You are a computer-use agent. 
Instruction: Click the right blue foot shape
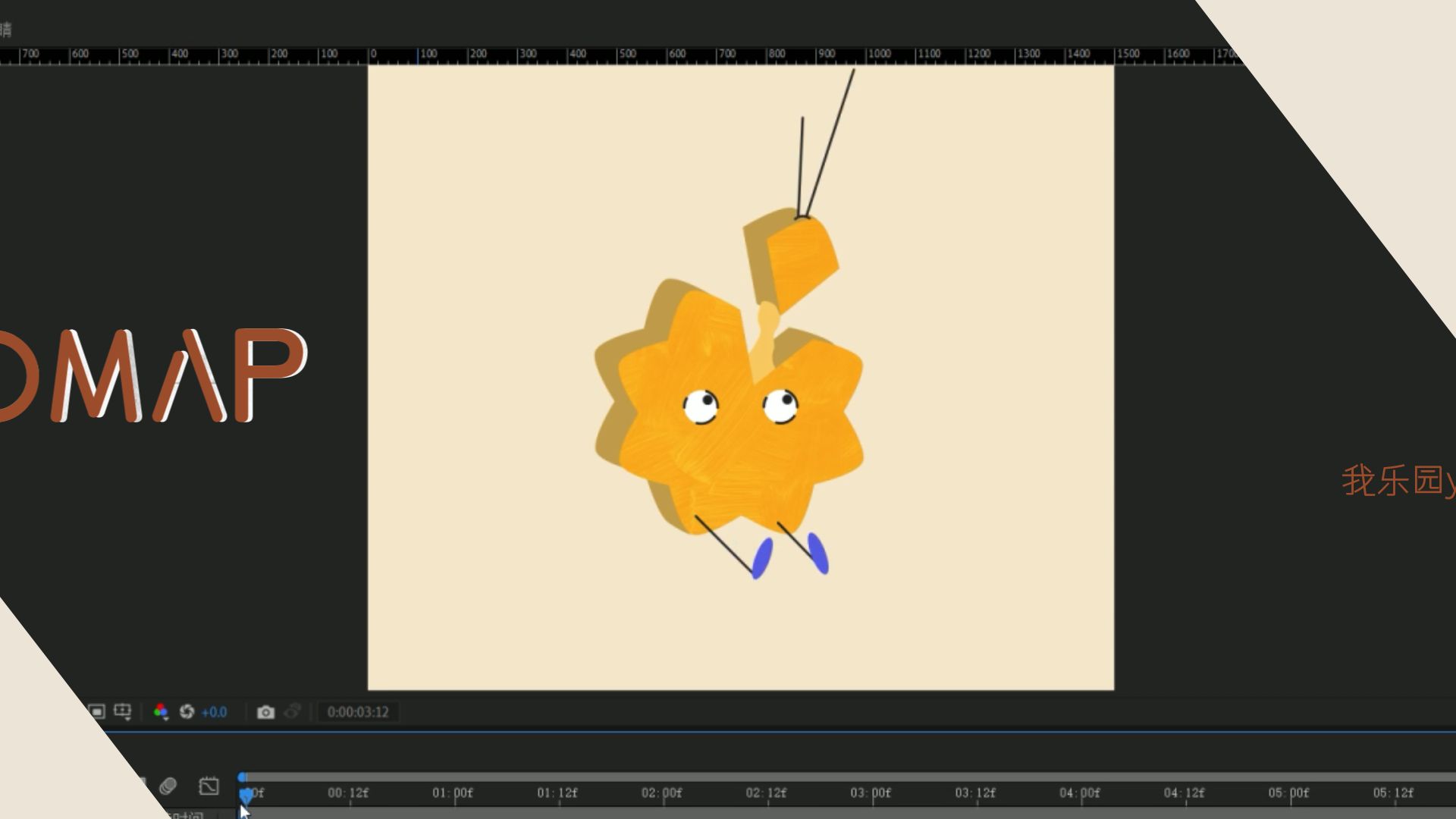(x=818, y=554)
